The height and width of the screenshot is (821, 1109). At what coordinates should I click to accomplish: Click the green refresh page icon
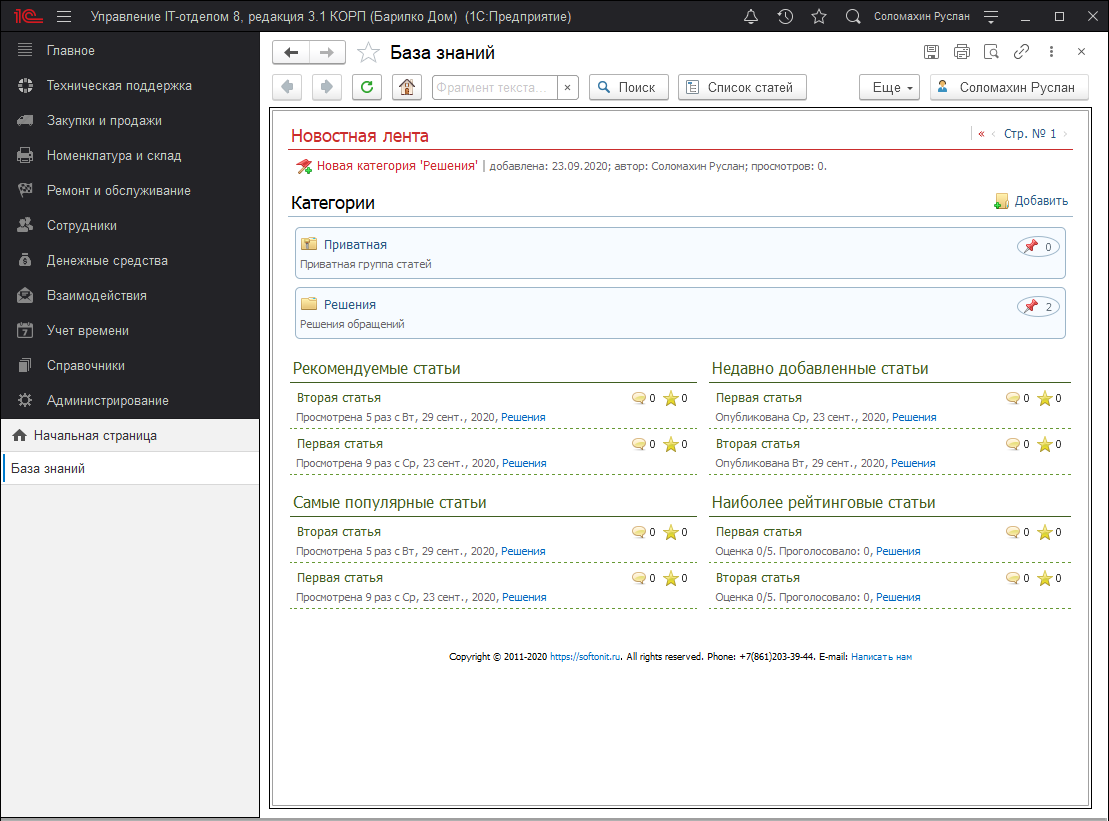(367, 88)
